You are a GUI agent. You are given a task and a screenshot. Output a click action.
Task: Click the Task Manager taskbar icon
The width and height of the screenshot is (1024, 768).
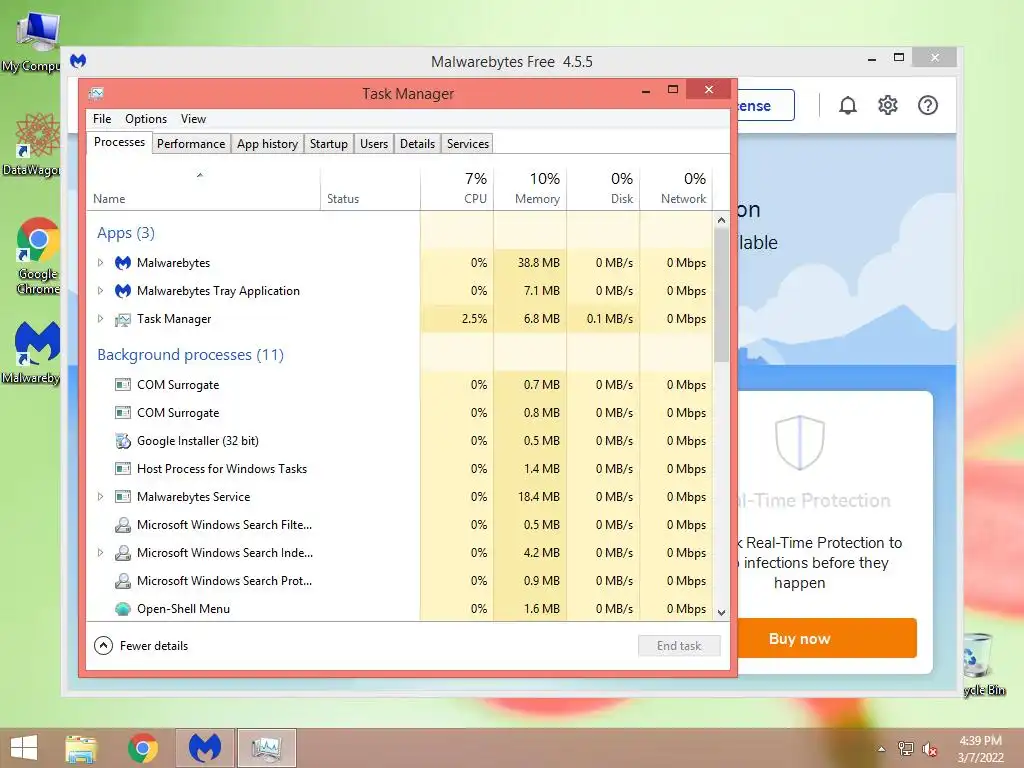[266, 748]
